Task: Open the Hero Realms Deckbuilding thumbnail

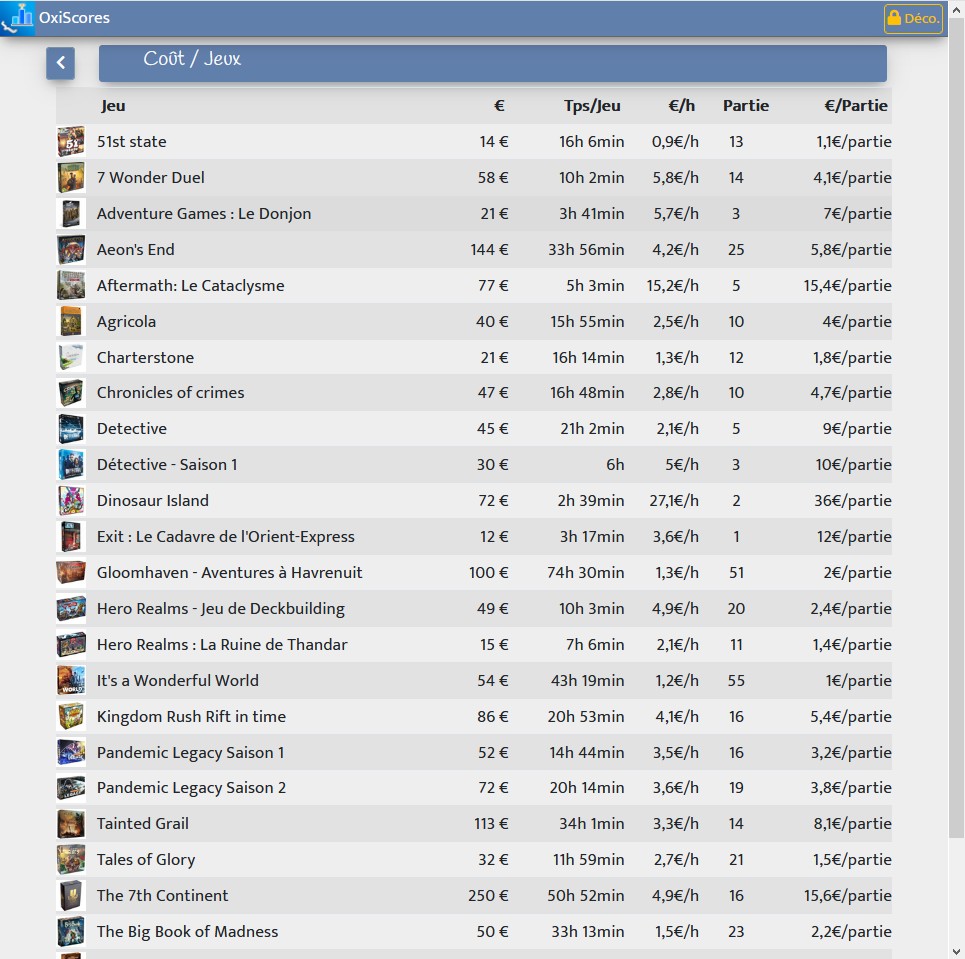Action: click(x=71, y=608)
